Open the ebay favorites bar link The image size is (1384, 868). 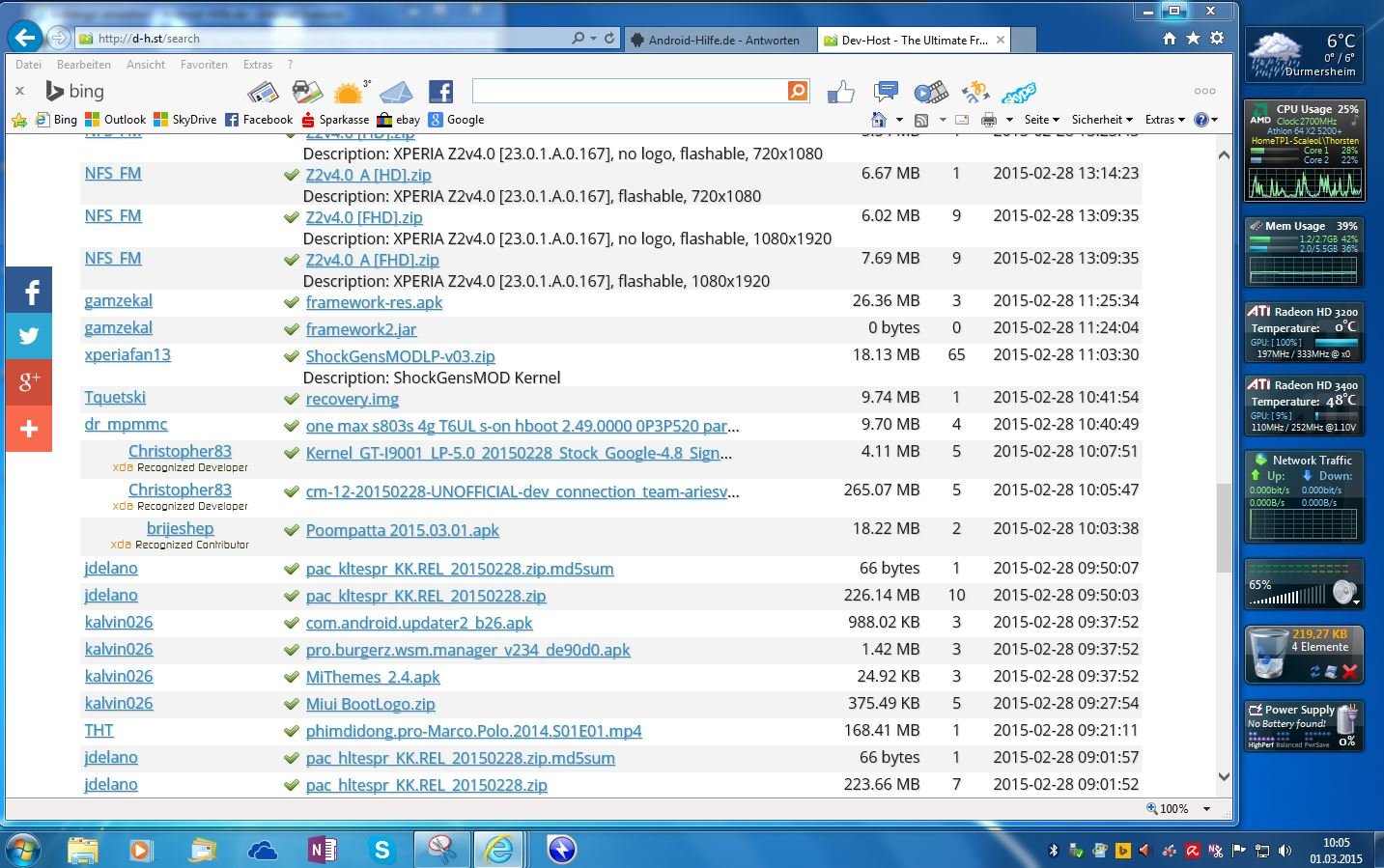(x=399, y=120)
